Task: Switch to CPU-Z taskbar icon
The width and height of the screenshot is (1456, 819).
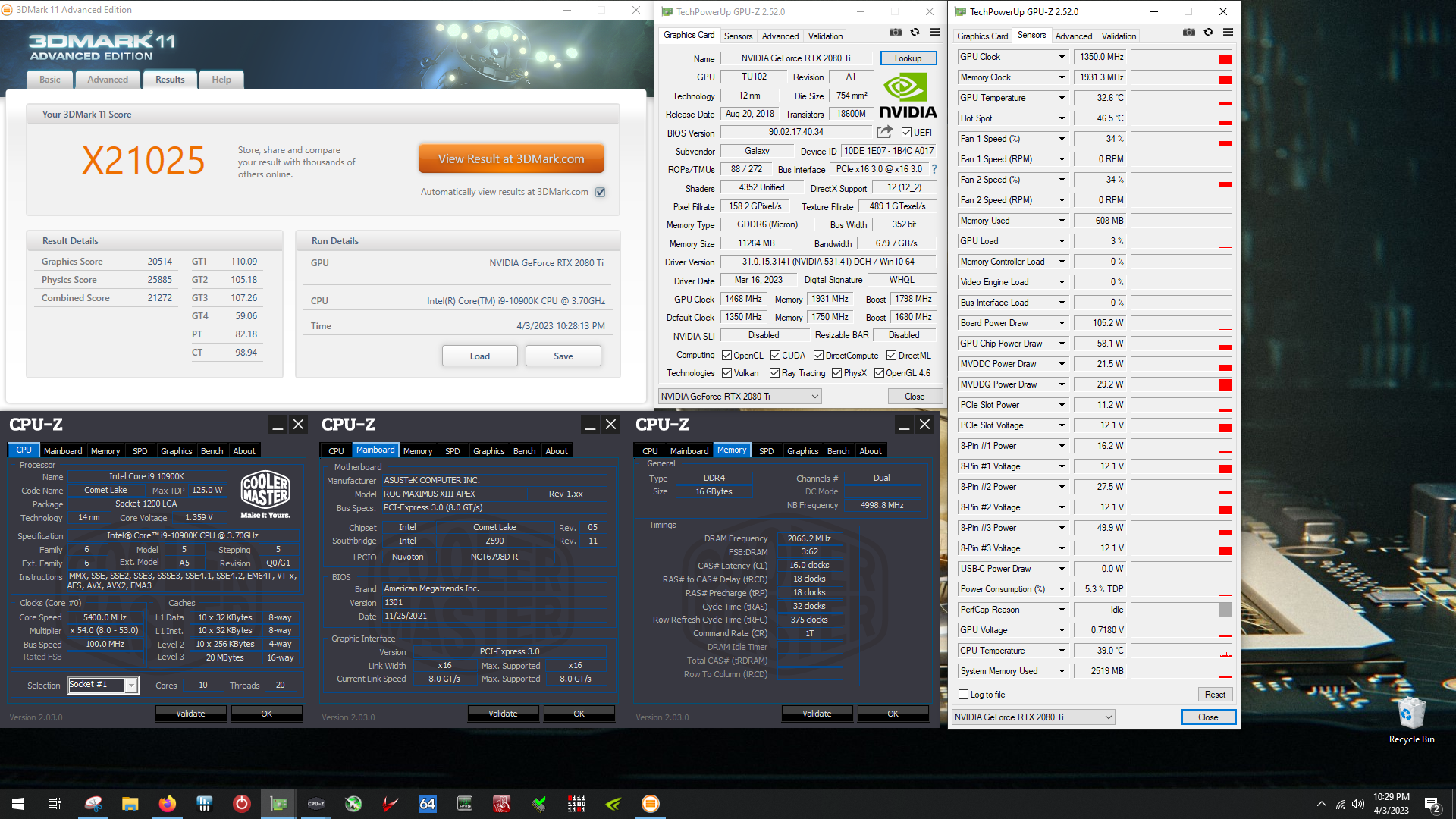Action: [316, 804]
